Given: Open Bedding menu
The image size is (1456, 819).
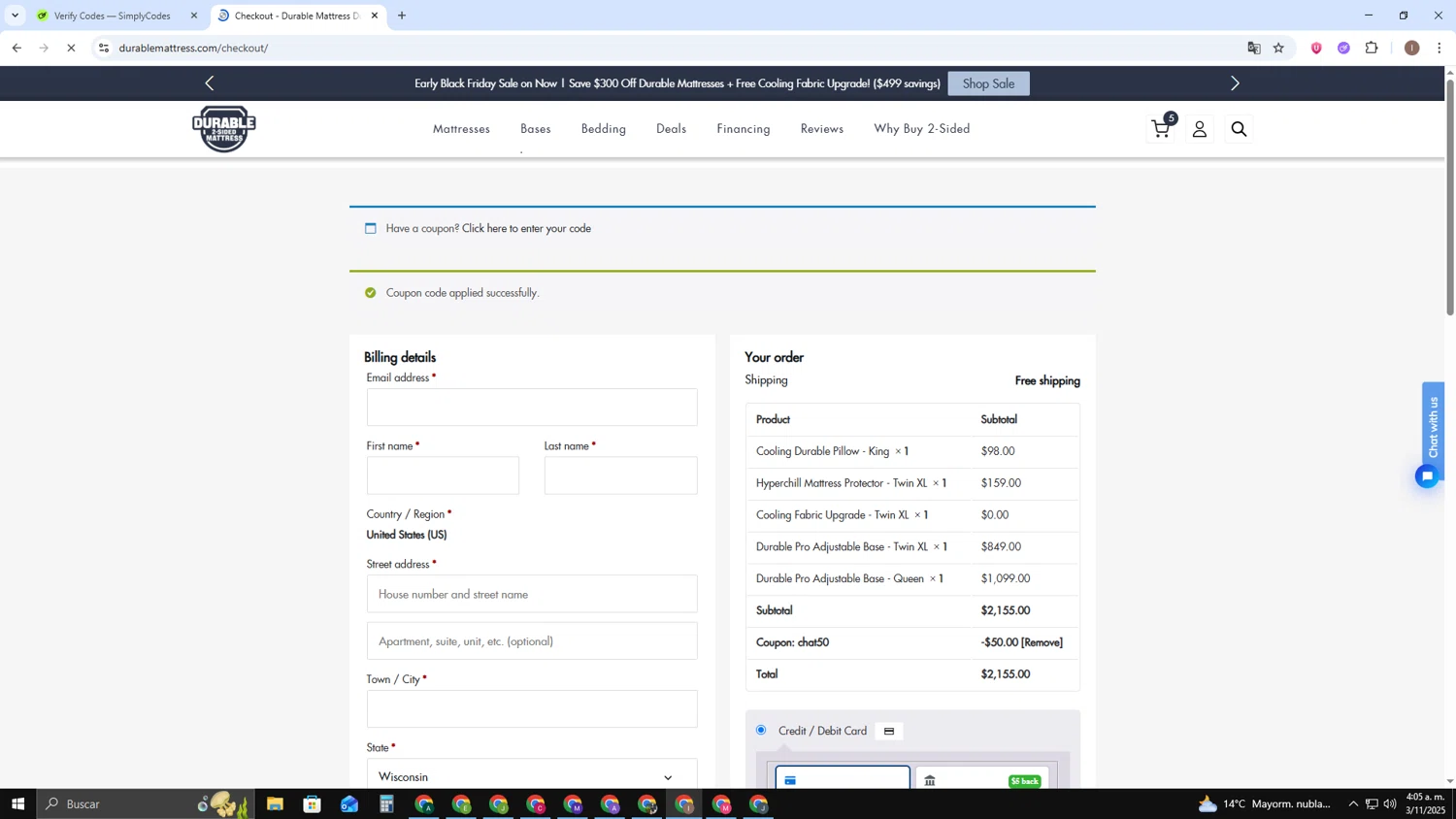Looking at the screenshot, I should click(x=604, y=128).
